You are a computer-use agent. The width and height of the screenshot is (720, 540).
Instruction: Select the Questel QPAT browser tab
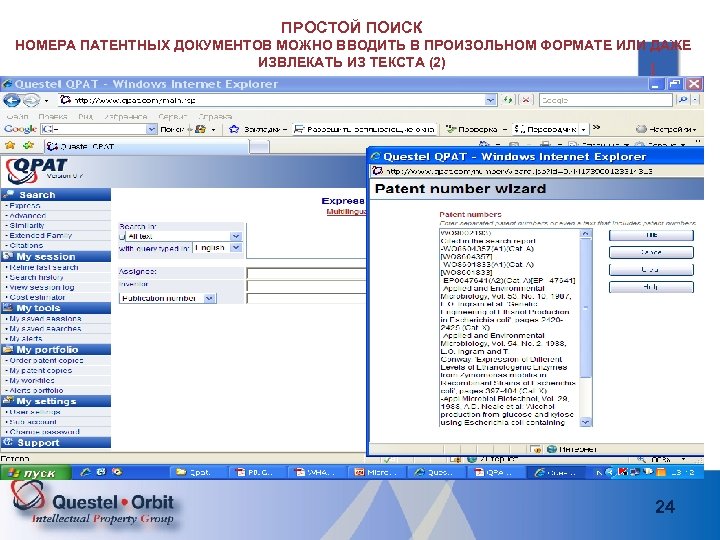[x=147, y=146]
